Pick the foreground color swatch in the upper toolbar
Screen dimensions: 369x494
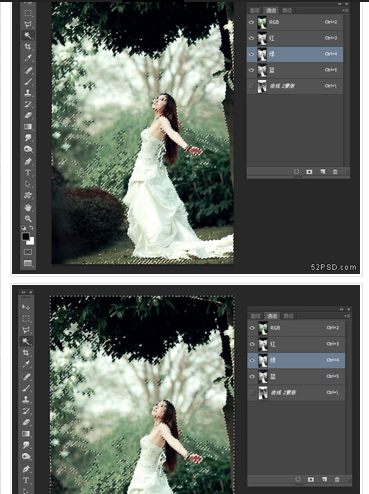[25, 236]
